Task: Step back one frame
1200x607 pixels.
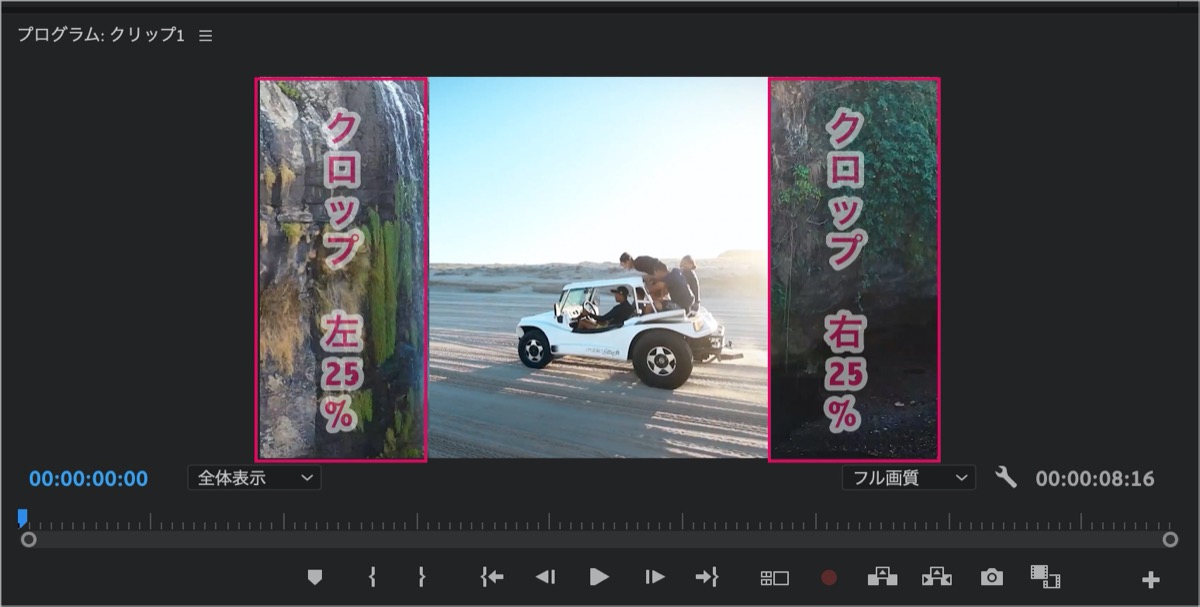Action: 545,577
